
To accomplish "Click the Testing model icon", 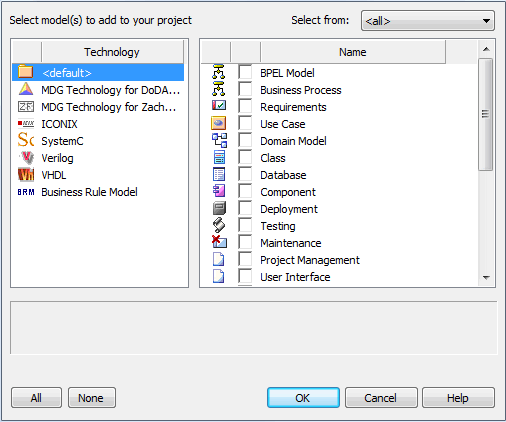I will [x=219, y=225].
